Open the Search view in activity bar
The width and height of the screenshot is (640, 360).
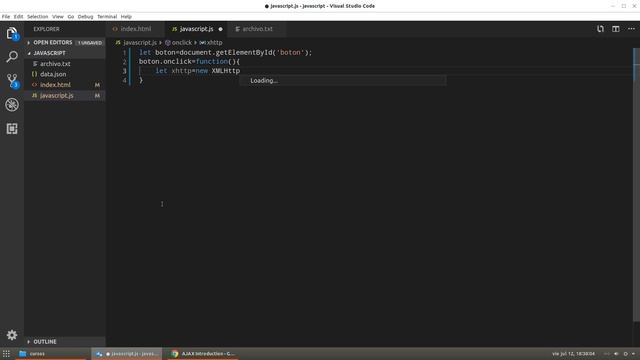[12, 56]
